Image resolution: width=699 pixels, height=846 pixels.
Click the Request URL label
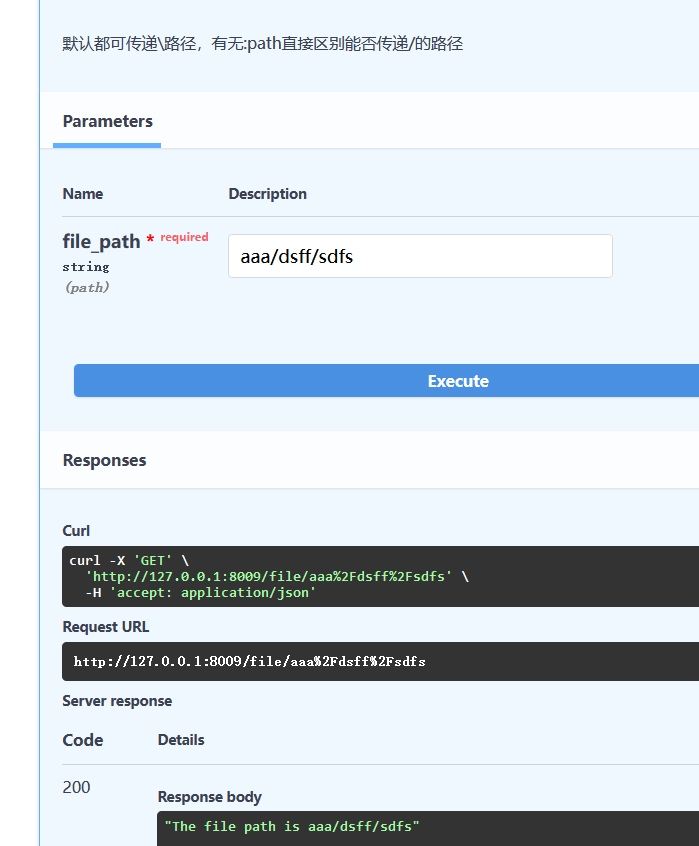click(x=106, y=627)
